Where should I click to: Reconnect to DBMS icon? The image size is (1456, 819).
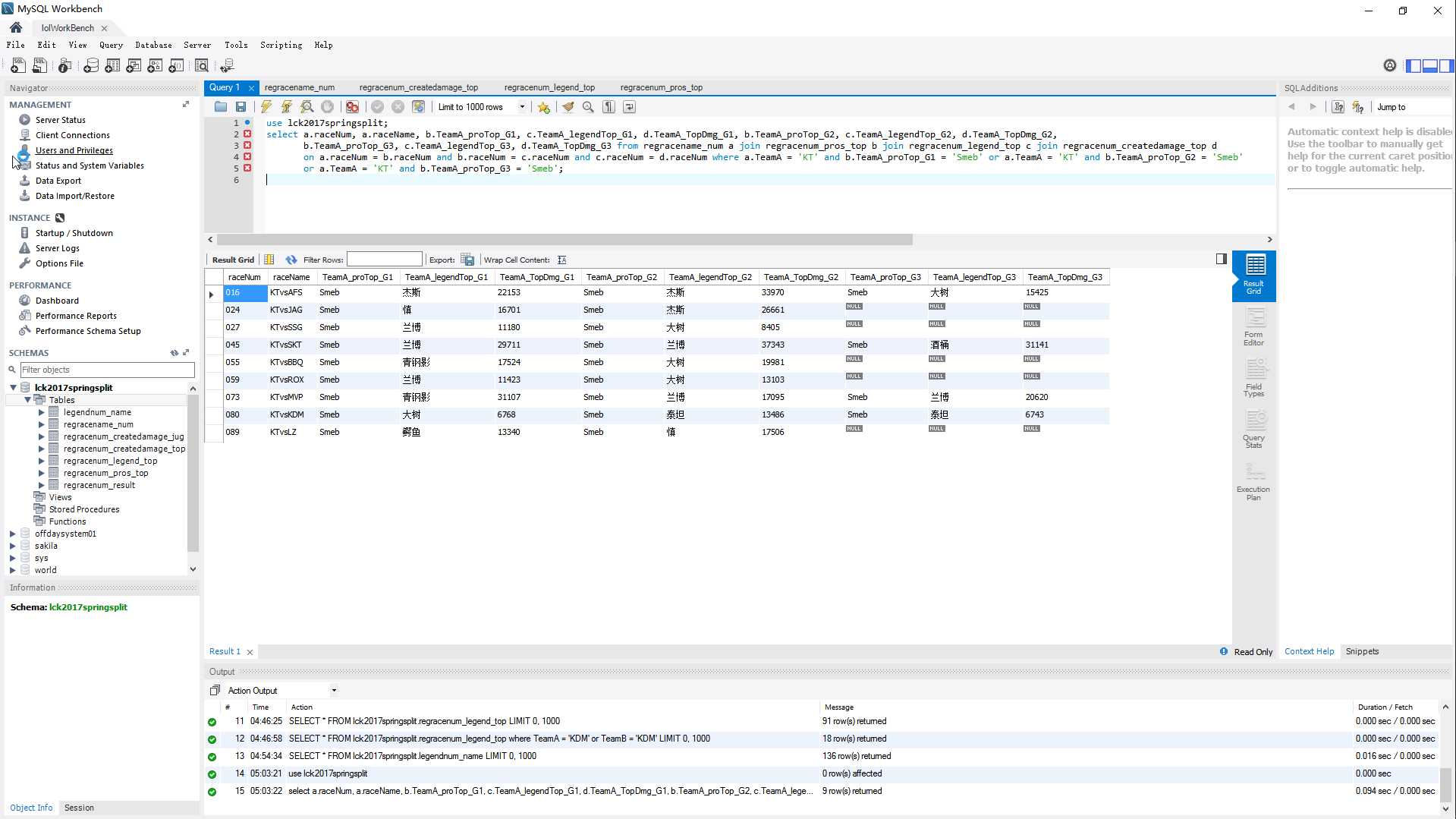tap(227, 66)
